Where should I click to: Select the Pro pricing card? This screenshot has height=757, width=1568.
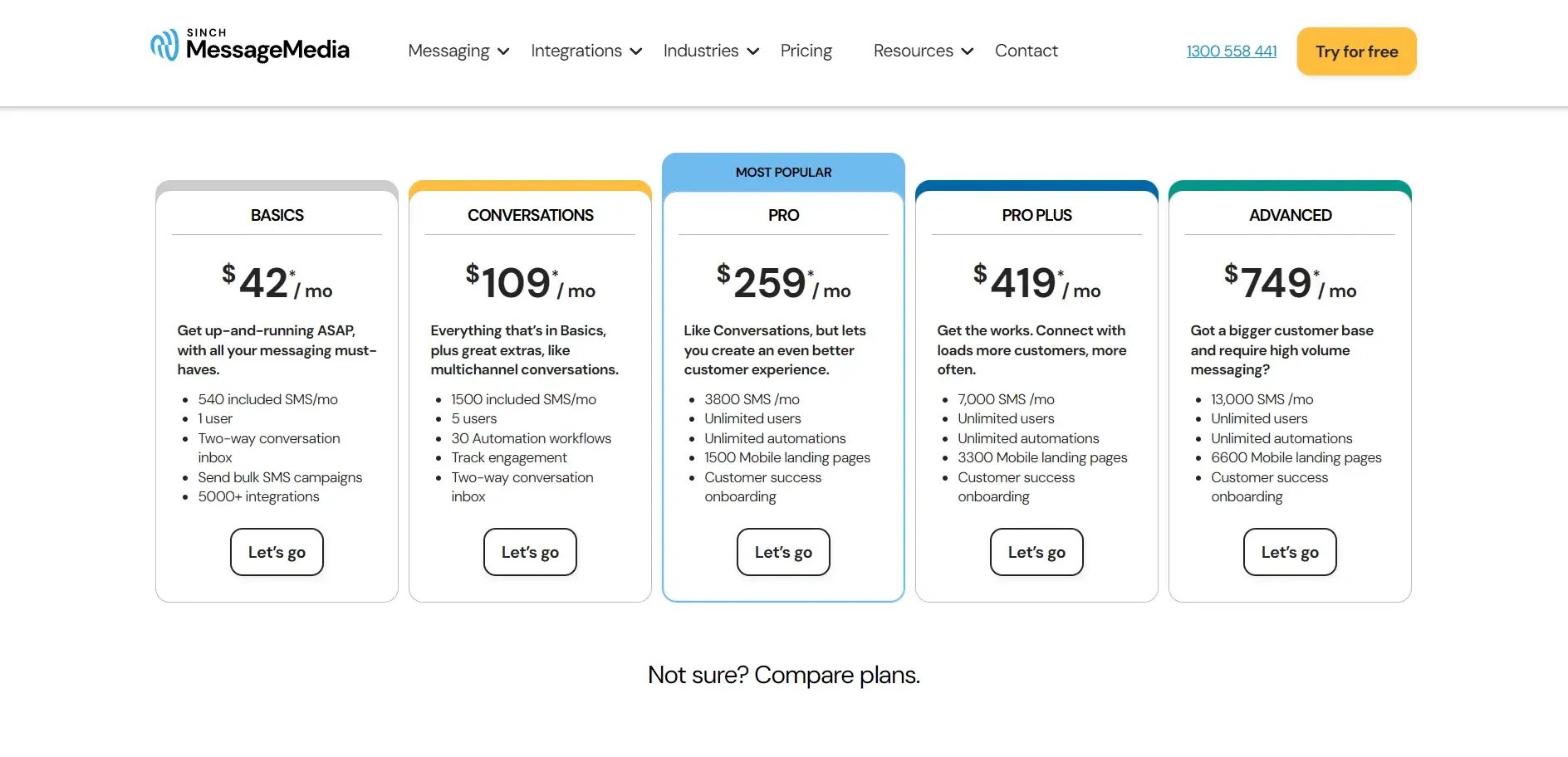tap(783, 374)
